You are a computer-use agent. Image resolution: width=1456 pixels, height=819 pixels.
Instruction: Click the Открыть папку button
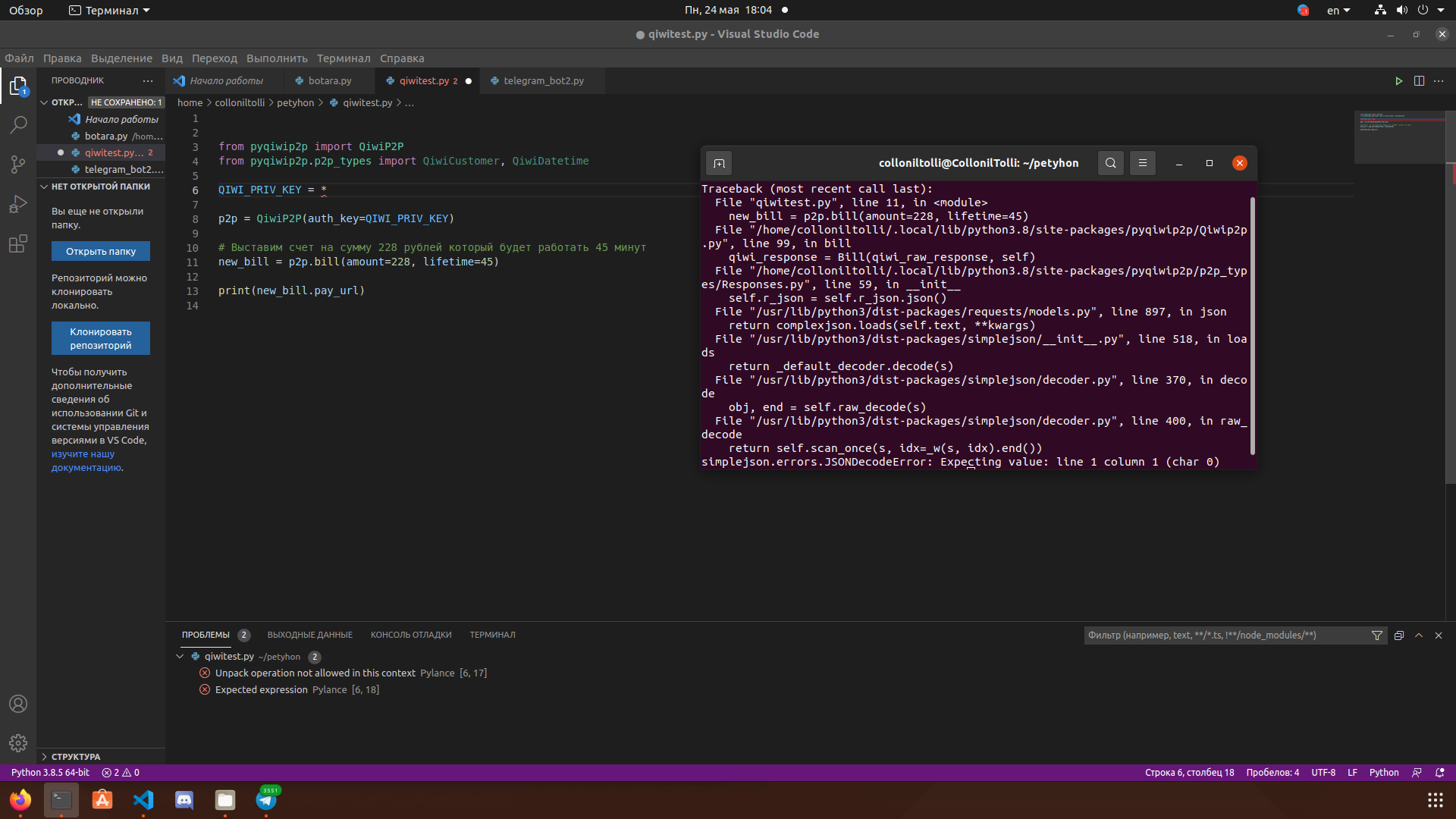[101, 252]
